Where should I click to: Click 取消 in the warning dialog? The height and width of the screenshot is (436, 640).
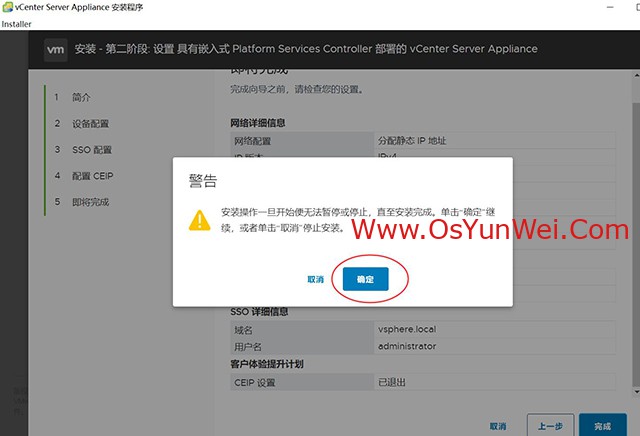point(316,279)
